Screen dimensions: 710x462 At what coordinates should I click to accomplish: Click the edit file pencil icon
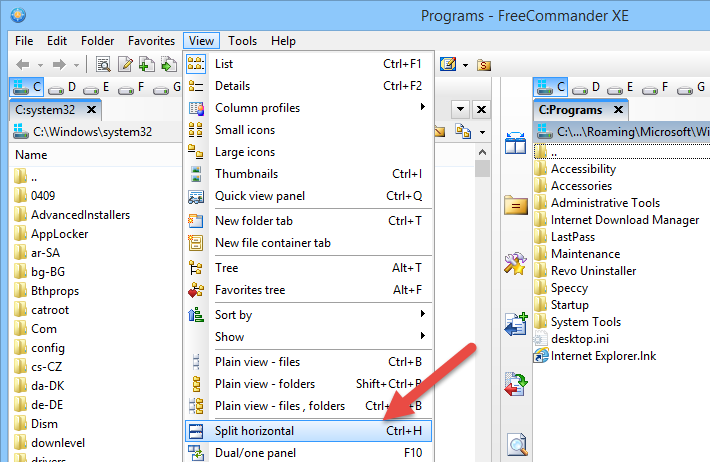point(125,65)
